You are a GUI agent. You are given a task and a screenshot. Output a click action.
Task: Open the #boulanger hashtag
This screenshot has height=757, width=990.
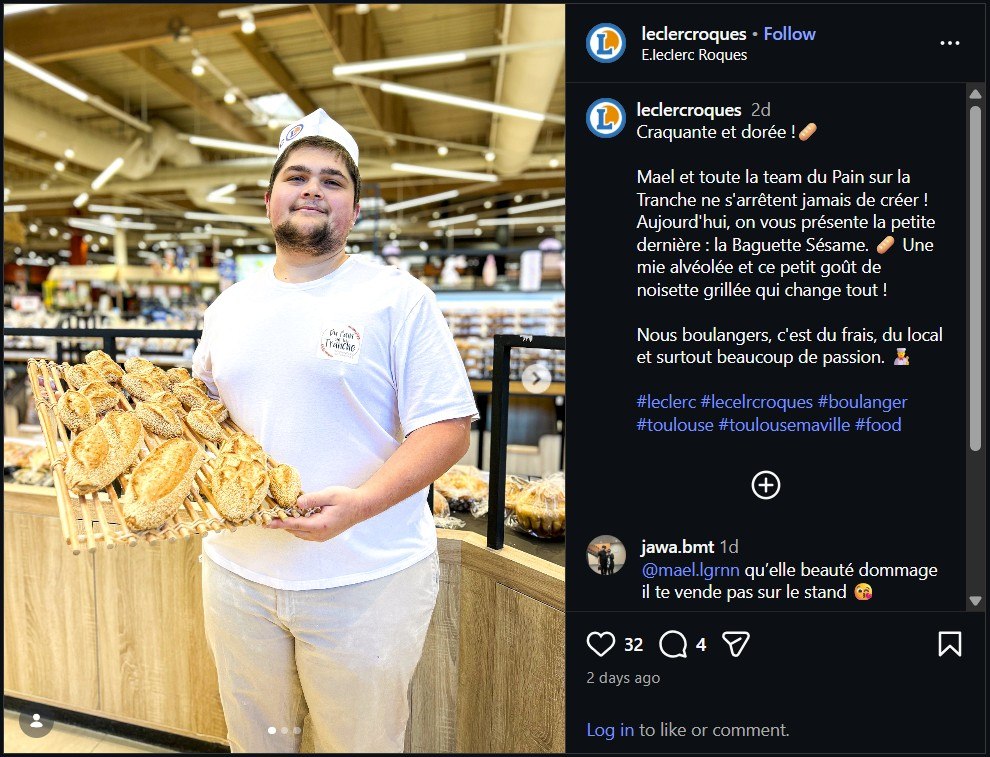(x=862, y=402)
